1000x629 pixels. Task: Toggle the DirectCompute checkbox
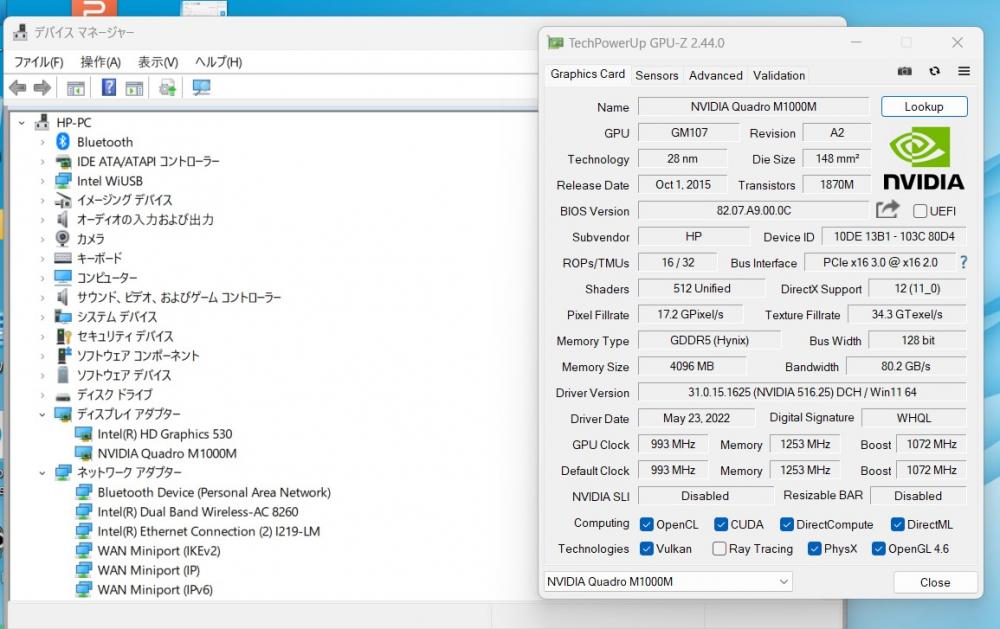[786, 524]
